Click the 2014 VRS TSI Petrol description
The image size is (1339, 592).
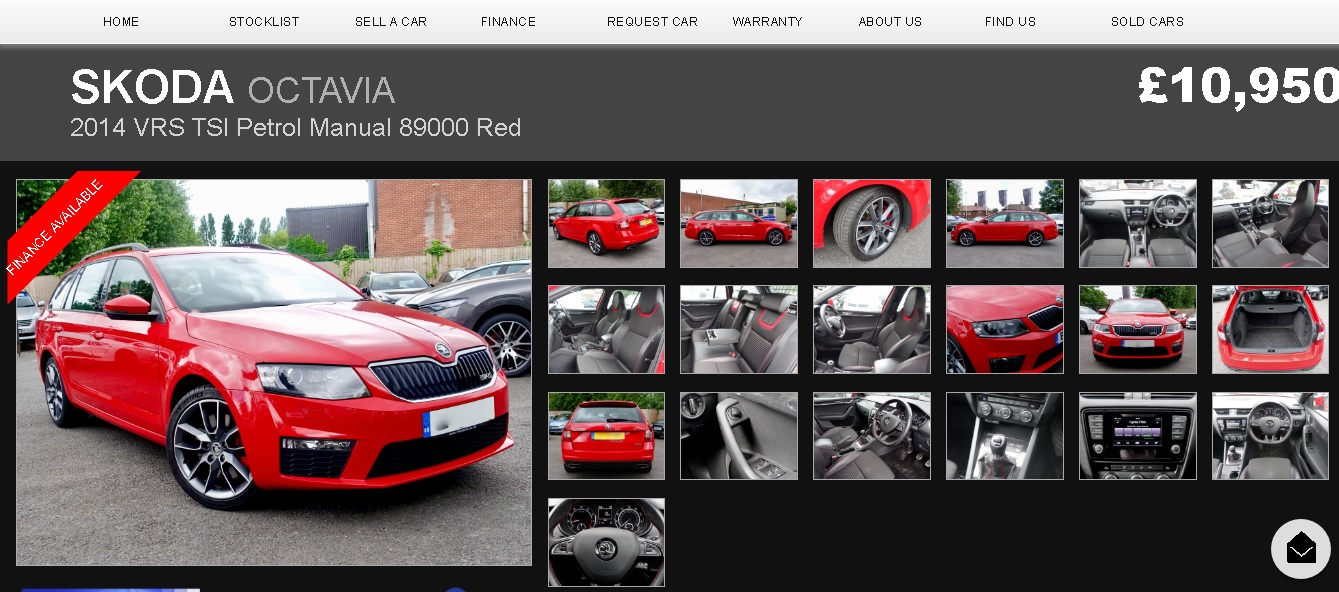(296, 128)
